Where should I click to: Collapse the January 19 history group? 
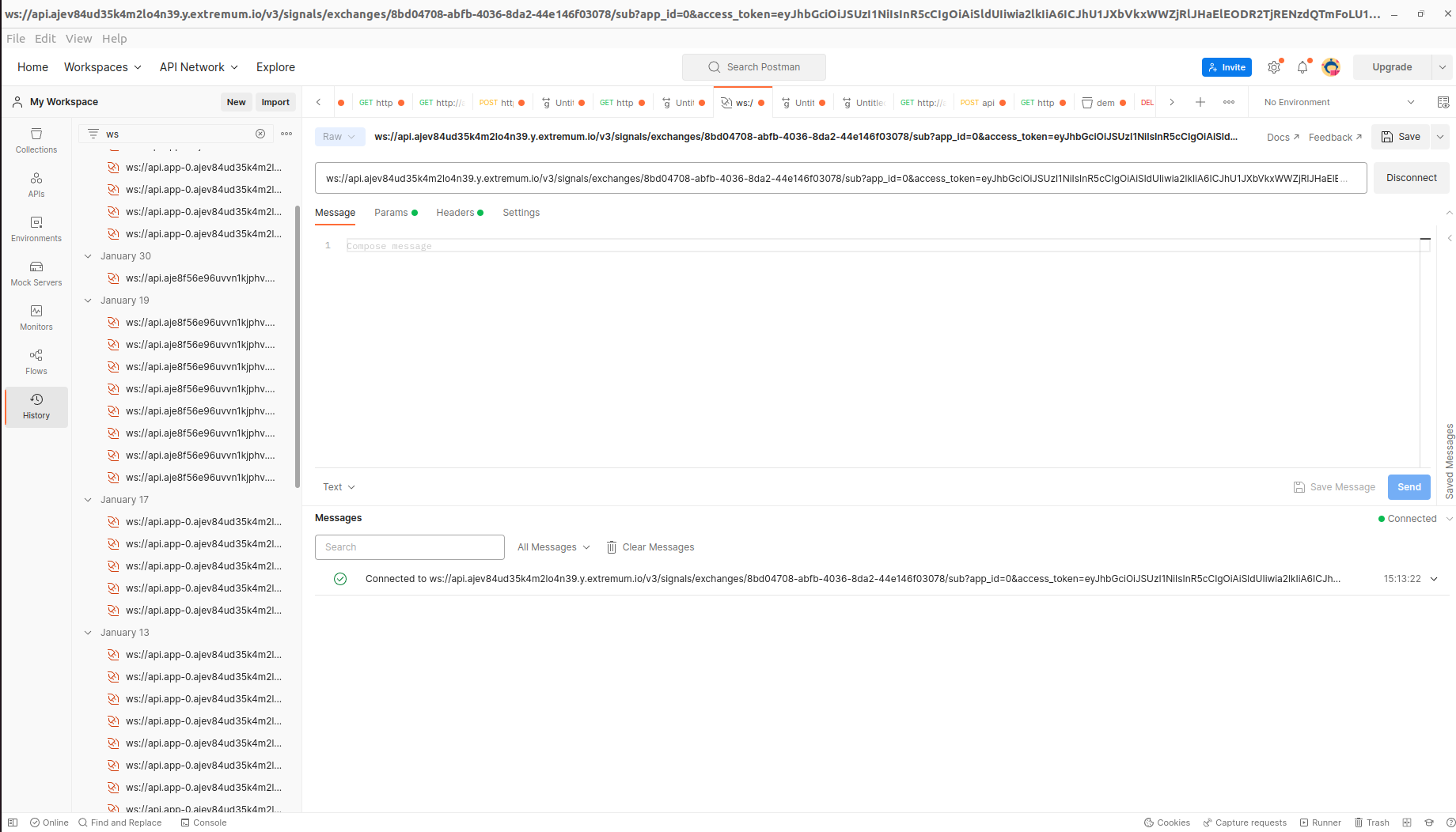click(88, 300)
